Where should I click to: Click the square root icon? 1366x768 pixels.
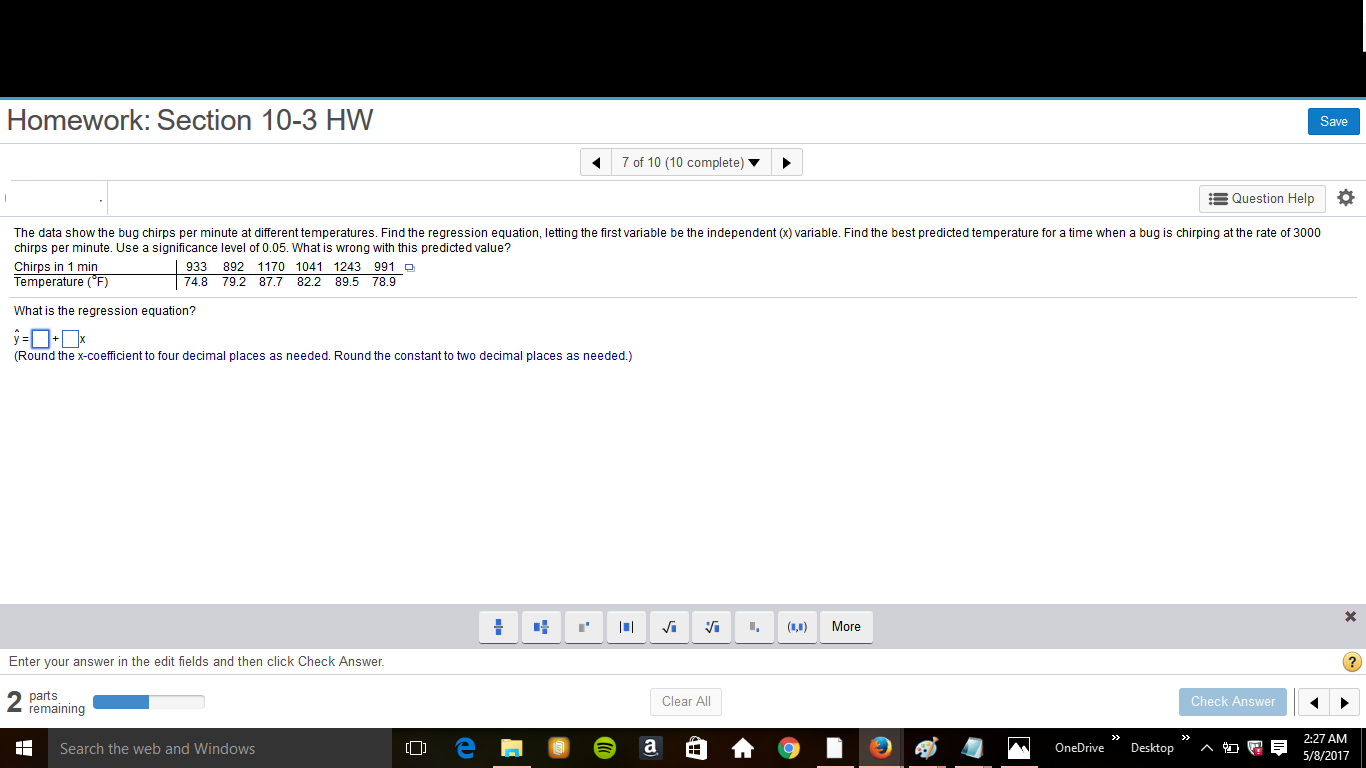669,627
